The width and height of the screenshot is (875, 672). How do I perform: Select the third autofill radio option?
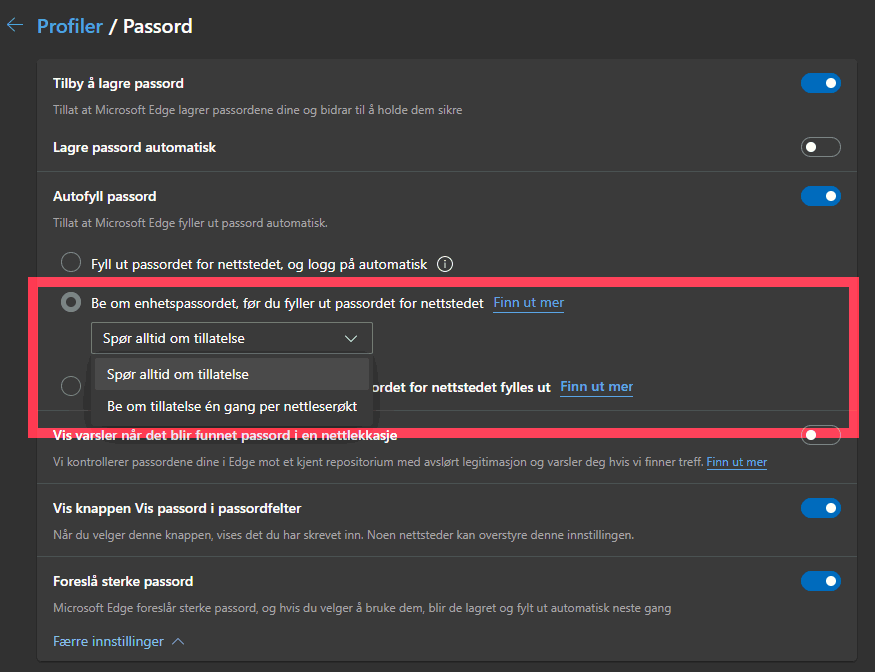pos(71,386)
